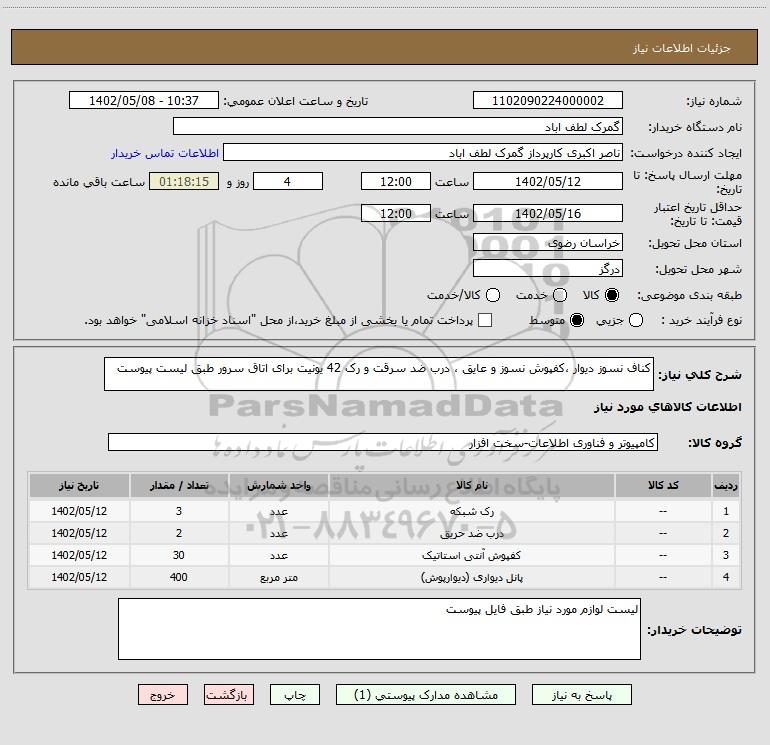770x745 pixels.
Task: Click the delivery province field خراسان رضوی
Action: tap(548, 243)
